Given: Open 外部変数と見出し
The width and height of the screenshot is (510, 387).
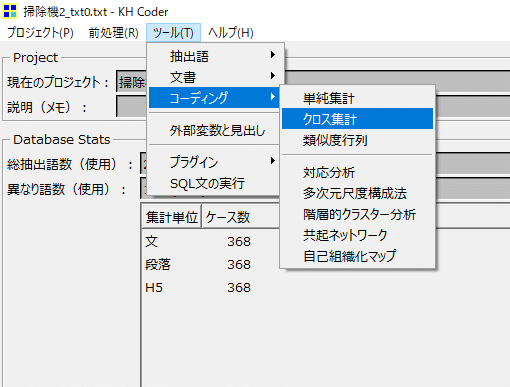Looking at the screenshot, I should coord(214,130).
